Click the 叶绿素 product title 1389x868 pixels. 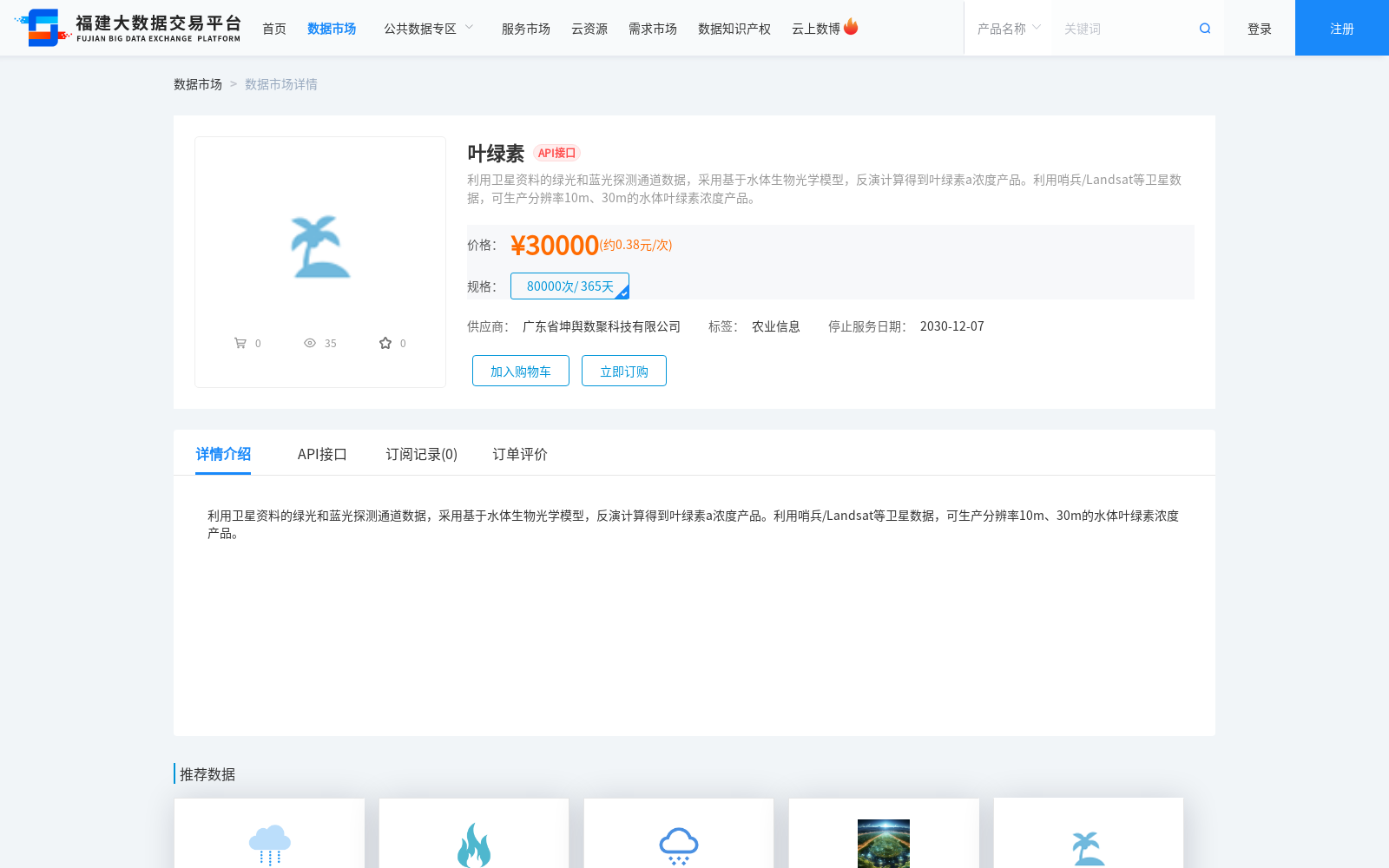click(496, 154)
